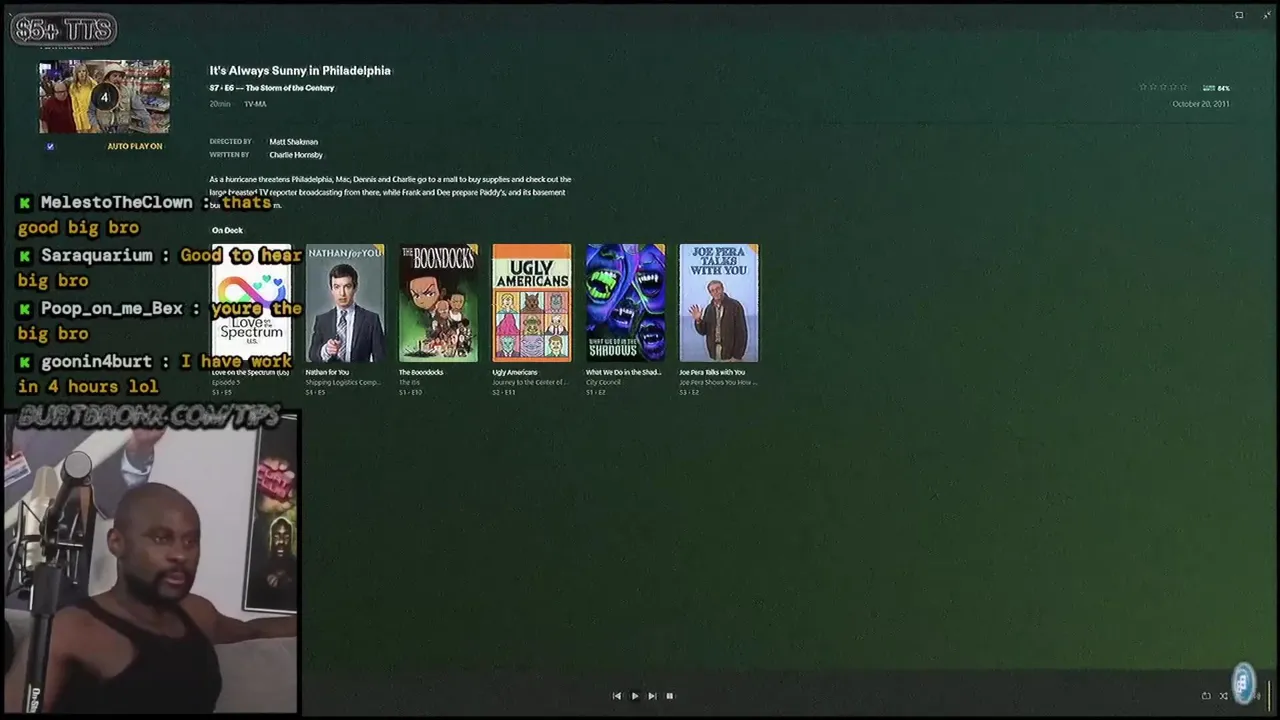Open the countdown episode thumbnail

[104, 97]
